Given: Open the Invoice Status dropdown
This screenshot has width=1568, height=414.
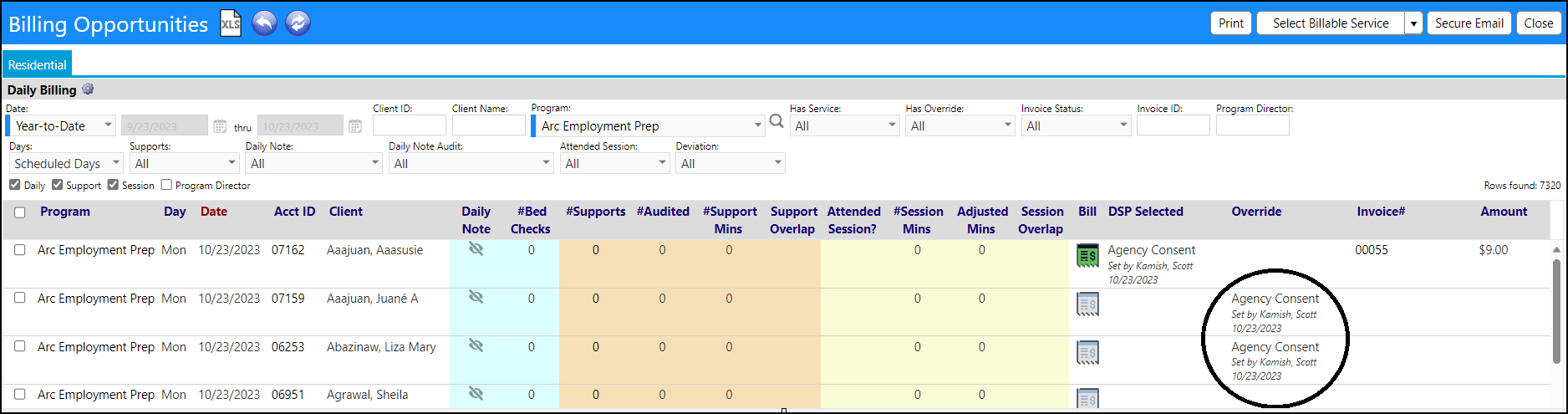Looking at the screenshot, I should [1076, 125].
